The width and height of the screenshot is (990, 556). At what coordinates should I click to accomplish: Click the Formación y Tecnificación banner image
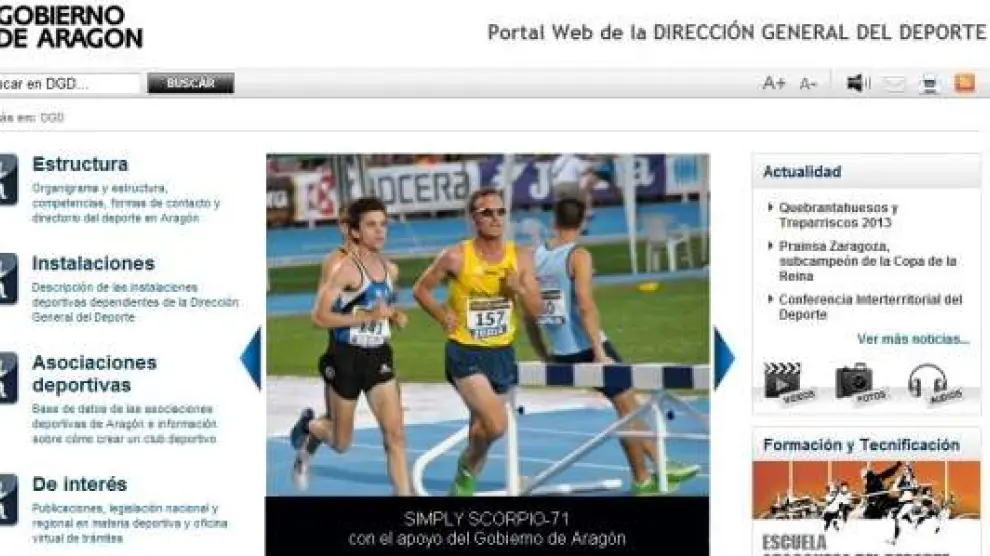tap(865, 505)
